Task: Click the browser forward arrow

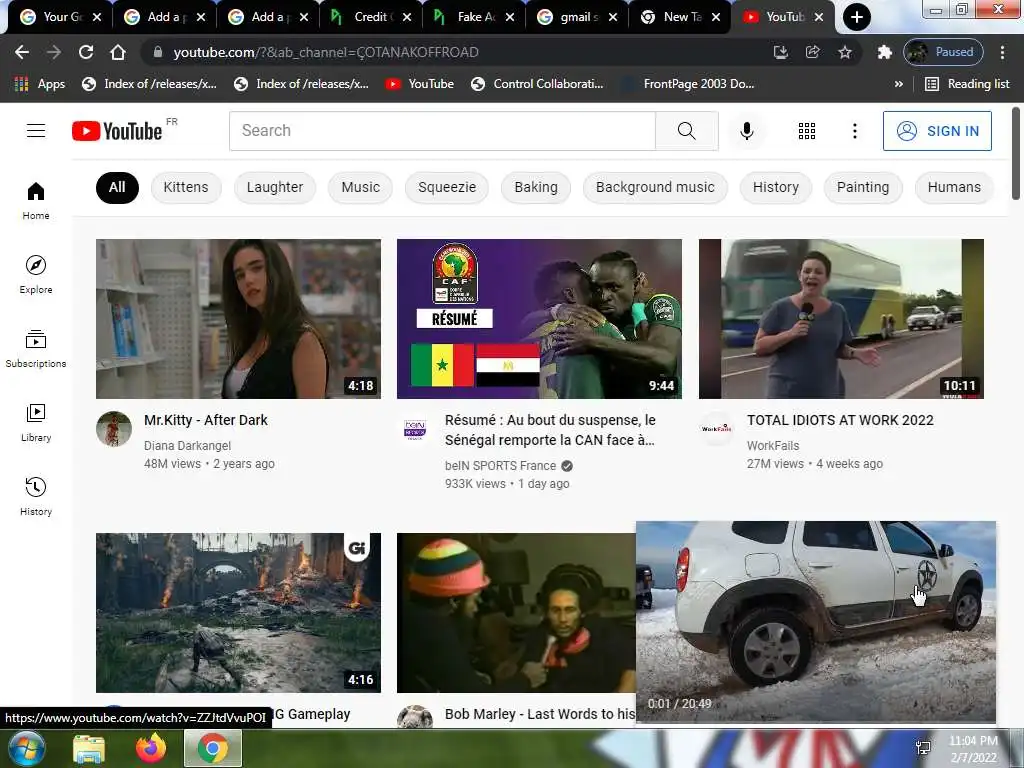Action: 54,52
